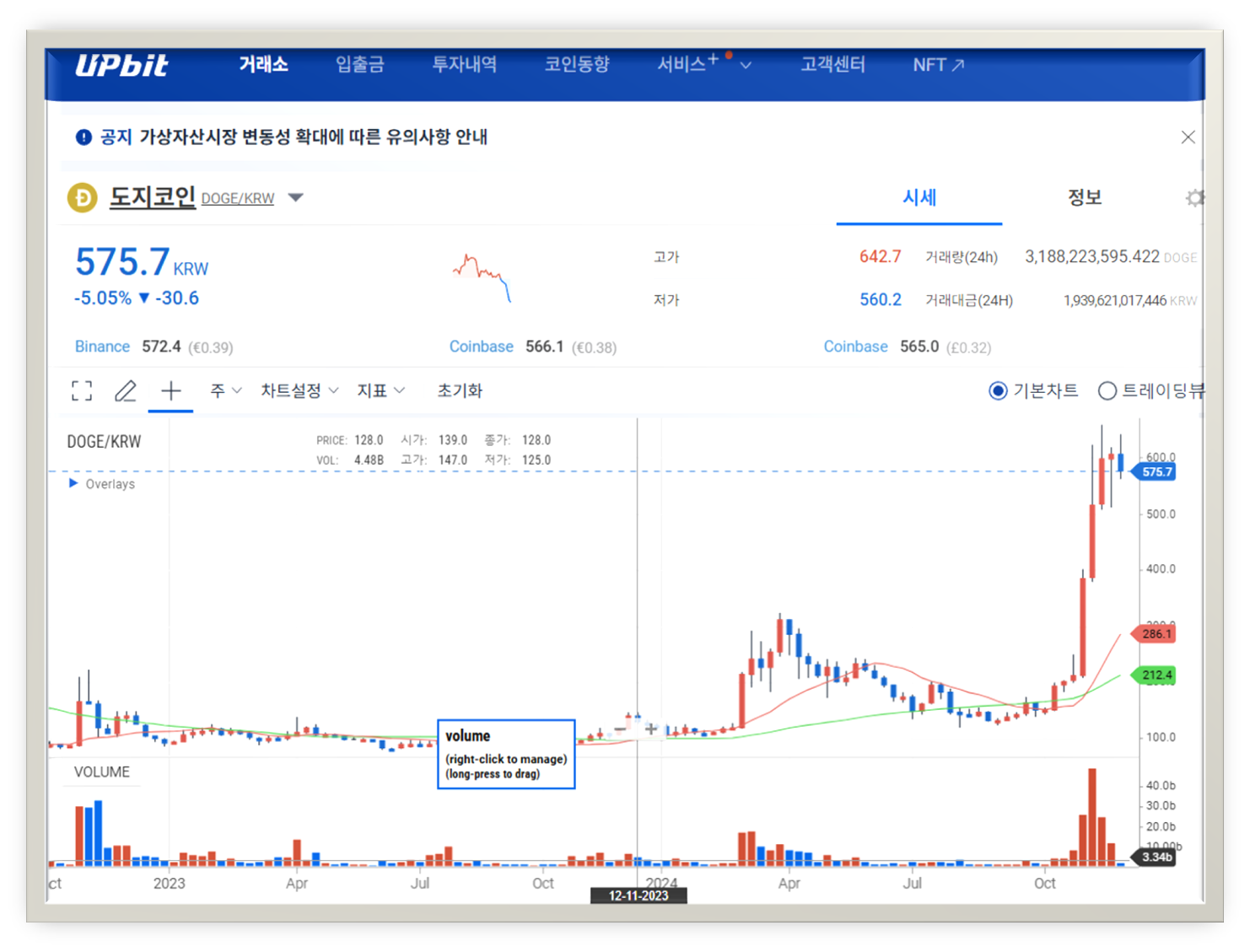Screen dimensions: 1250x952
Task: Click the -5.05% change percentage
Action: point(103,298)
